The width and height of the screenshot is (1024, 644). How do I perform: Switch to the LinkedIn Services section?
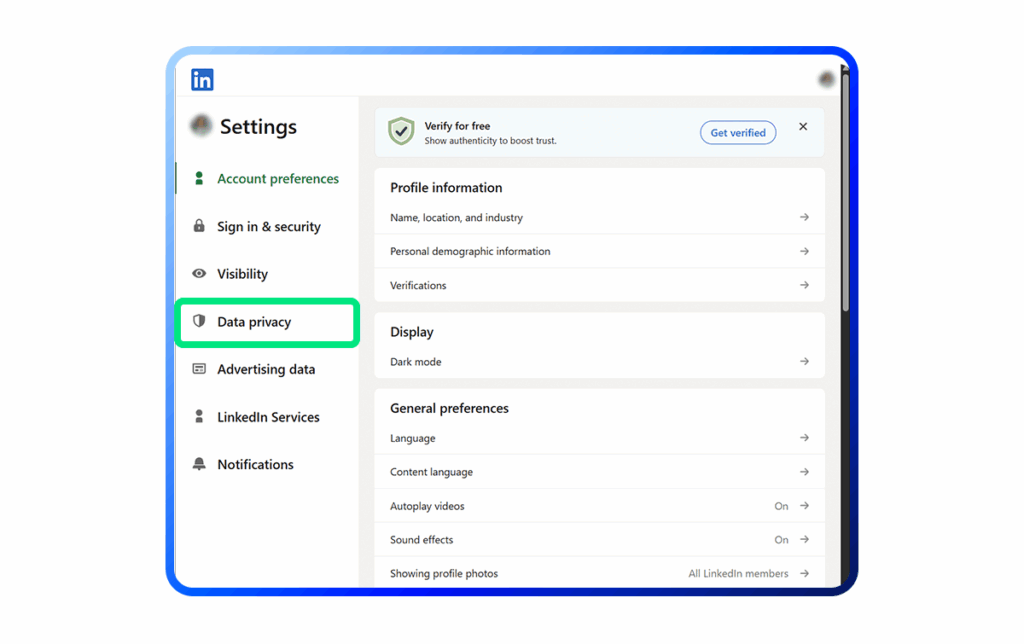[268, 416]
